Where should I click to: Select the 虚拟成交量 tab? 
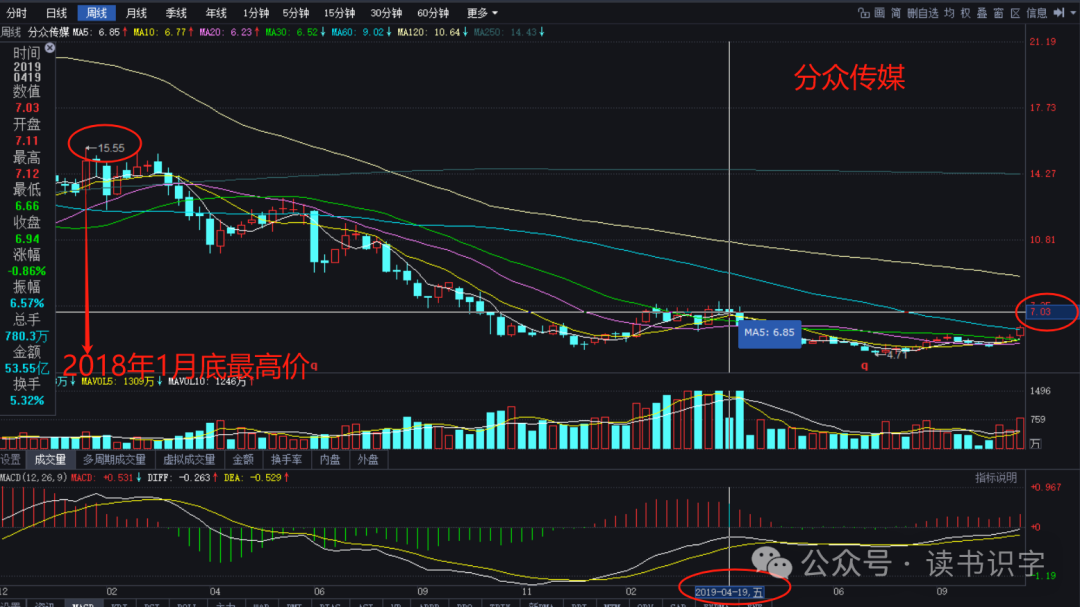click(189, 460)
